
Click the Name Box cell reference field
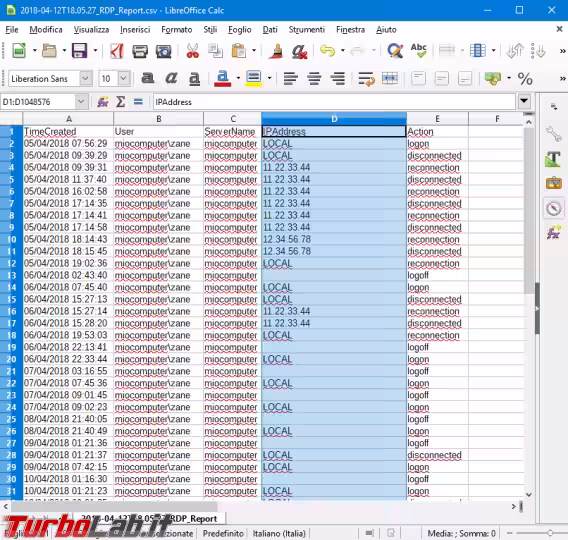38,102
